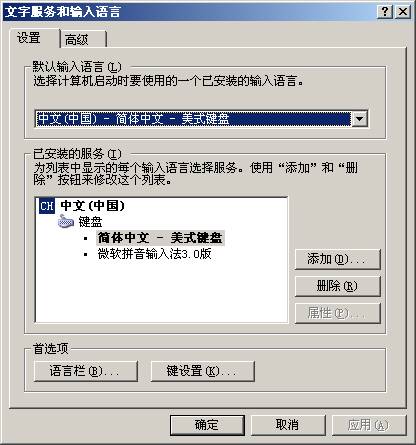Click the 添加(D)... button

pos(337,259)
